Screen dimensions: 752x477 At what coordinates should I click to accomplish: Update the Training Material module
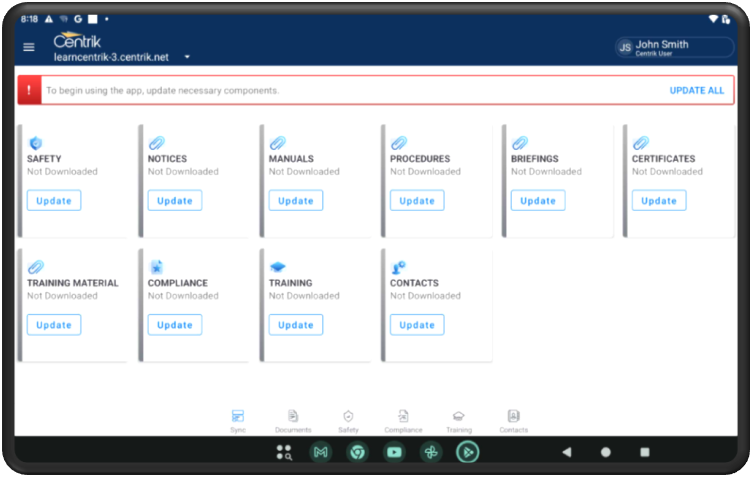click(54, 325)
